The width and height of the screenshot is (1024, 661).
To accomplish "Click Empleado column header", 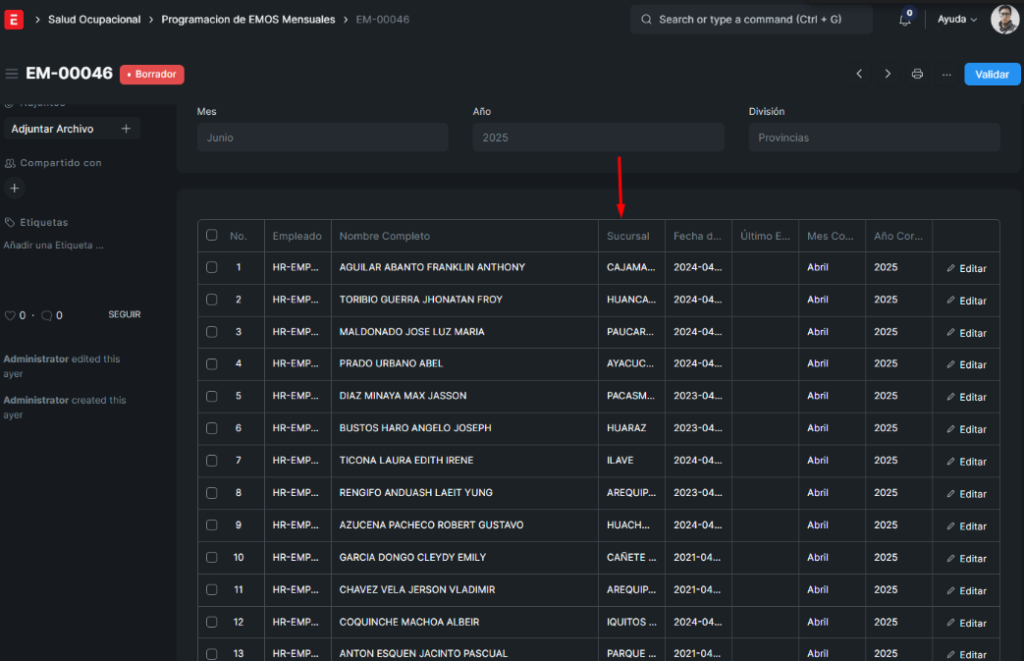I will click(297, 236).
